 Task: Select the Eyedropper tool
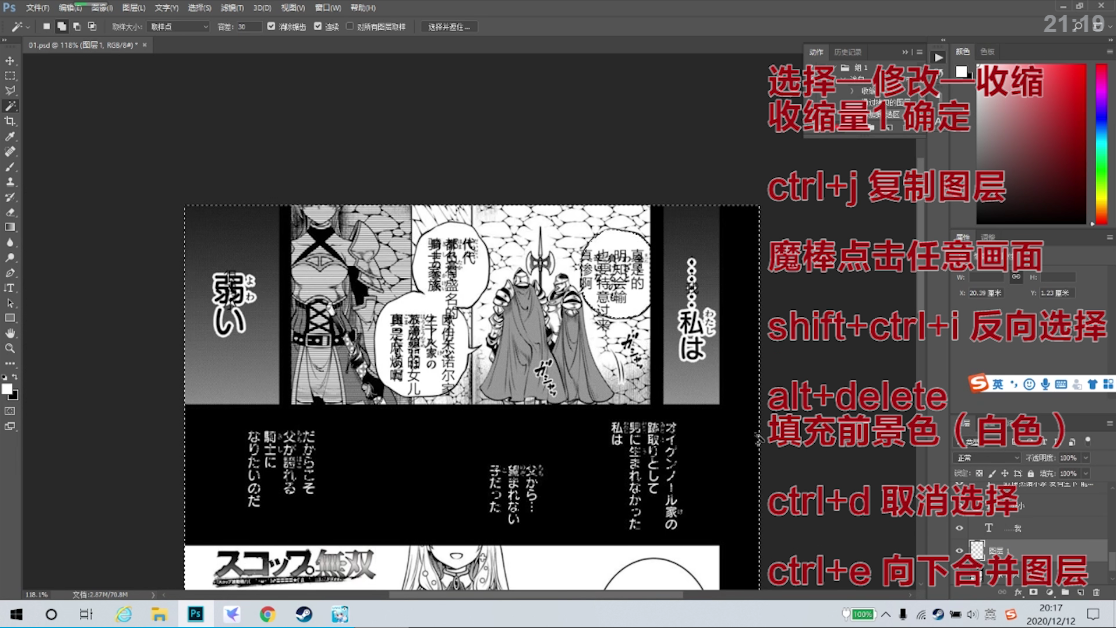pos(10,137)
